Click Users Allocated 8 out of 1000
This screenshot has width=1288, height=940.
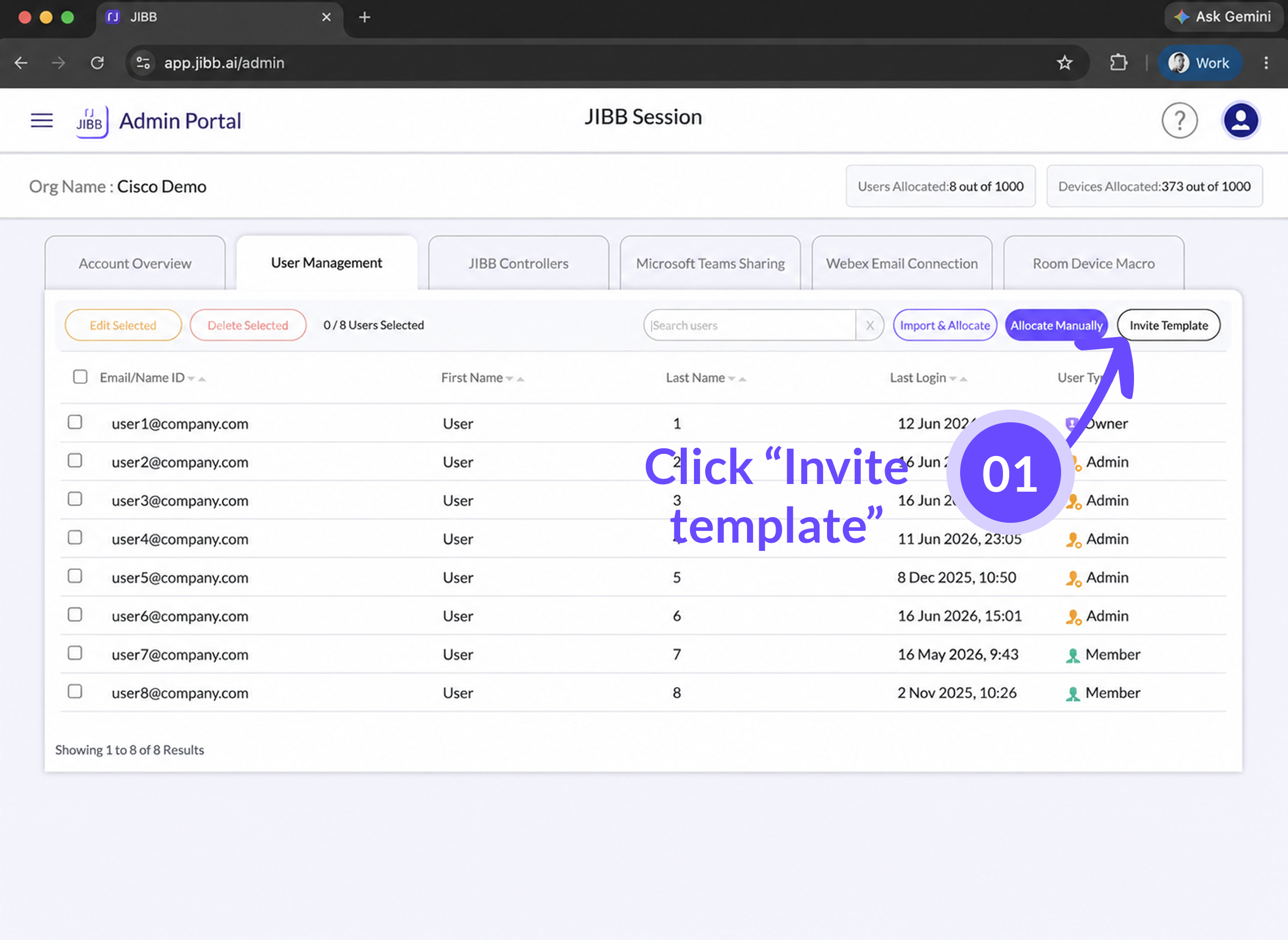tap(940, 186)
